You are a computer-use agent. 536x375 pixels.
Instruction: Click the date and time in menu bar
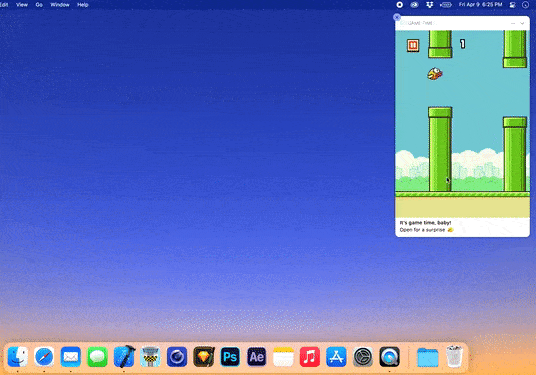[480, 4]
